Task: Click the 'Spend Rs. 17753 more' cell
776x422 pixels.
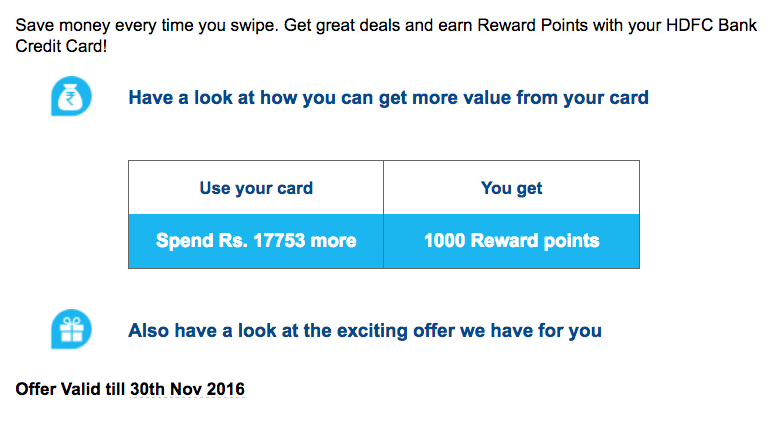Action: click(256, 241)
